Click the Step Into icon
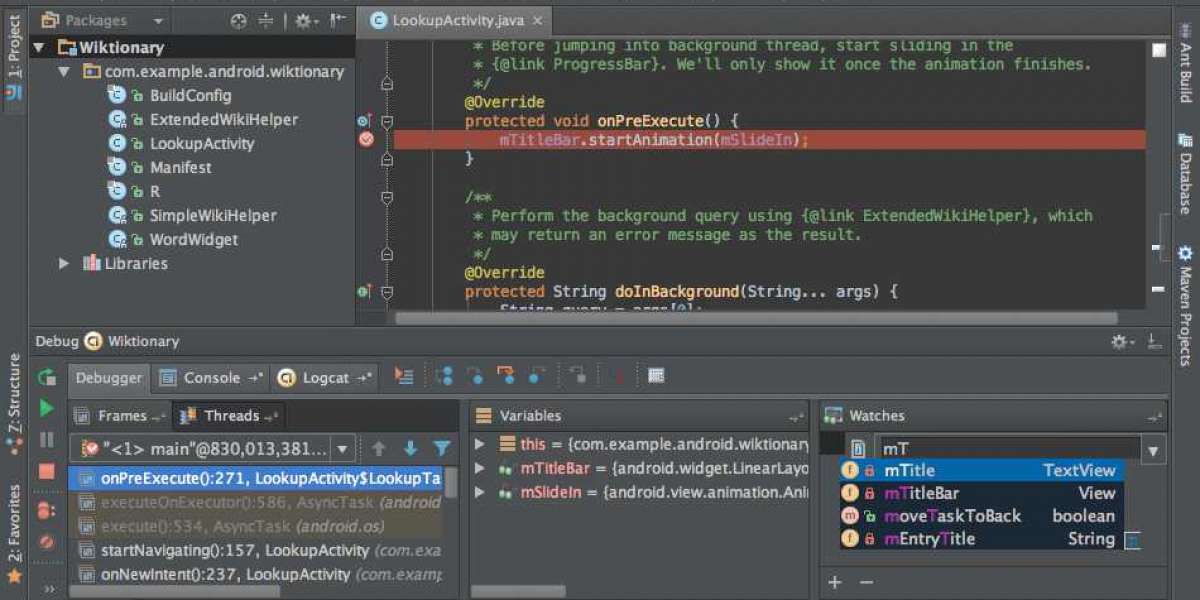Viewport: 1200px width, 600px height. [x=475, y=377]
